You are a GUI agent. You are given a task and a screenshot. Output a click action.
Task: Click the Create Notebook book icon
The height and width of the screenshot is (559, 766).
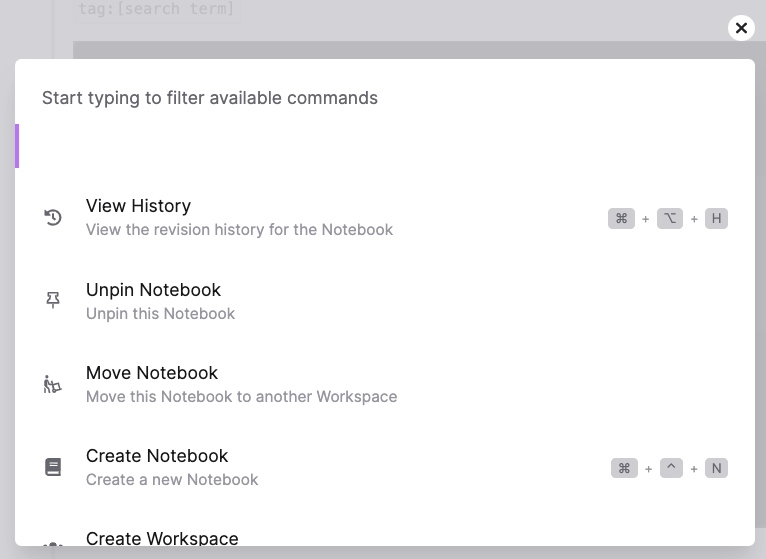[53, 467]
